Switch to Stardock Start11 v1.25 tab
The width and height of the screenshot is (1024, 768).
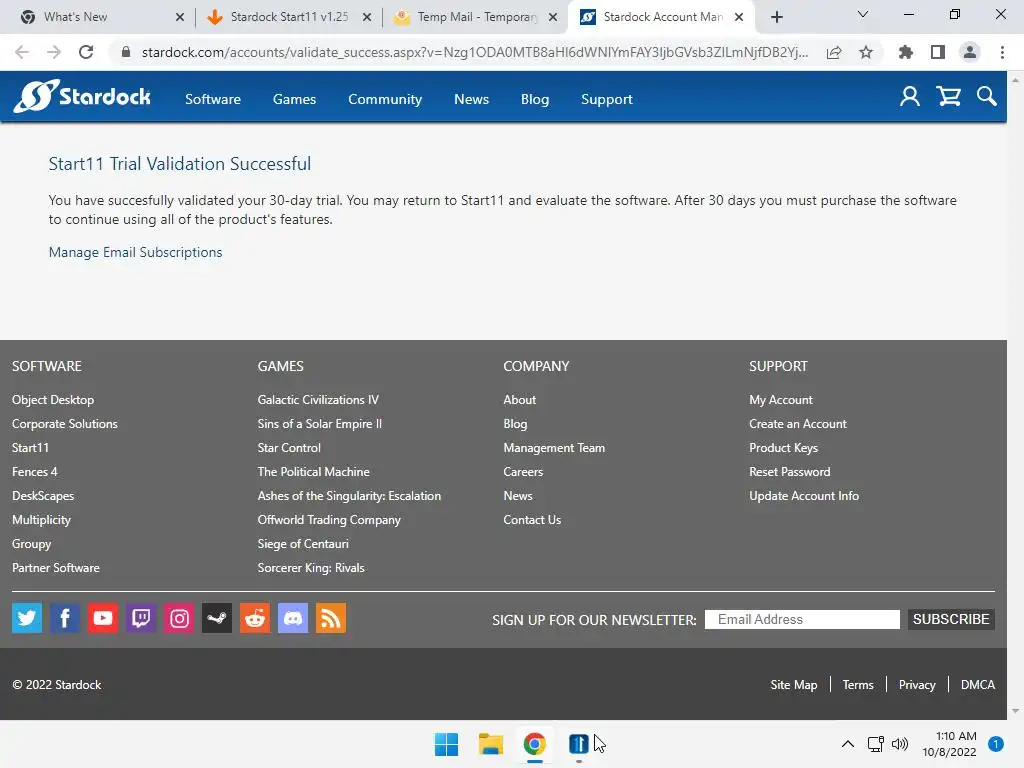289,17
